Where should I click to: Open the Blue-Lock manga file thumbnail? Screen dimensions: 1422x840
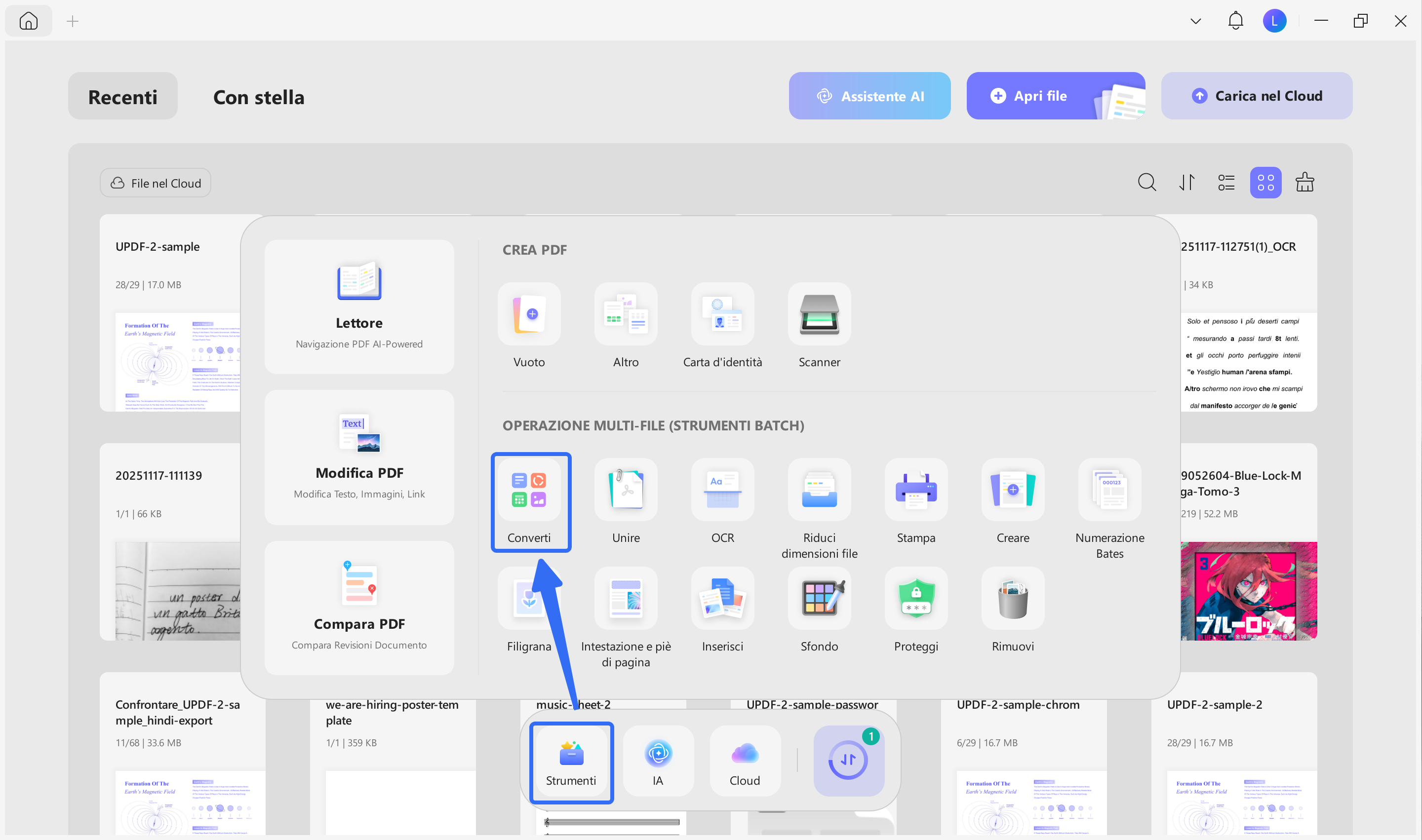(x=1248, y=591)
